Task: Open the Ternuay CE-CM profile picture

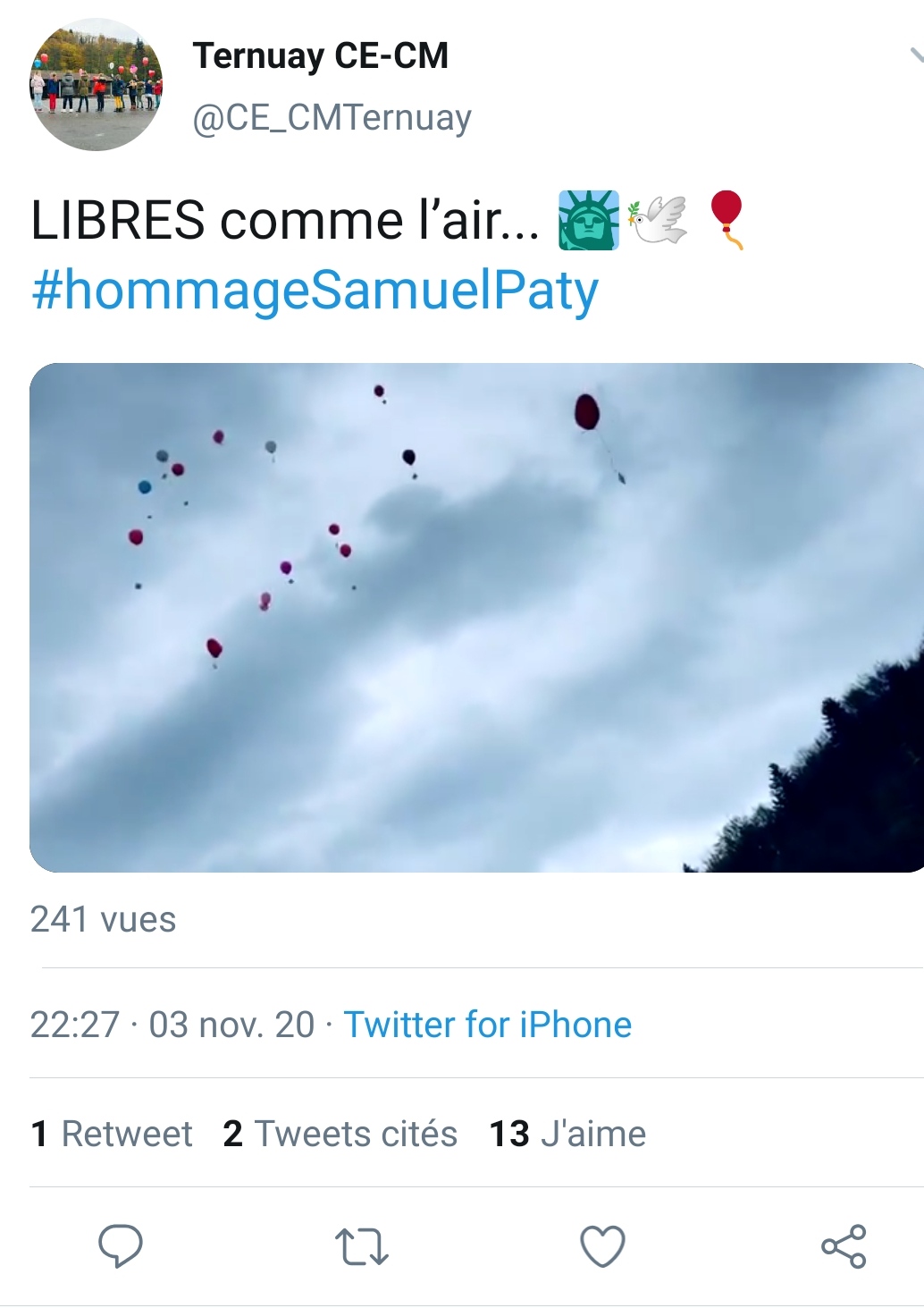Action: [97, 84]
